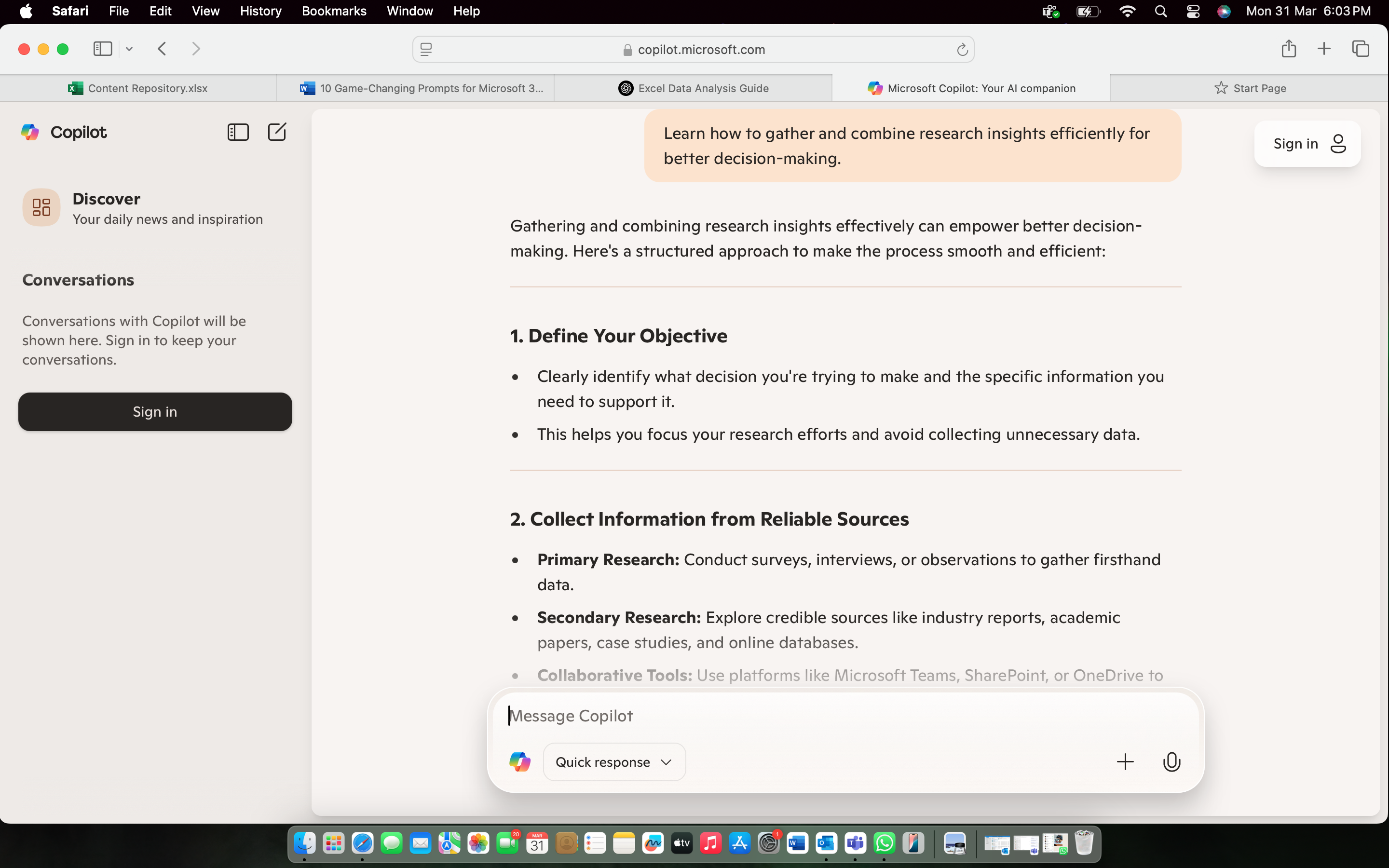1389x868 pixels.
Task: Switch to Content Repository.xlsx tab
Action: (138, 88)
